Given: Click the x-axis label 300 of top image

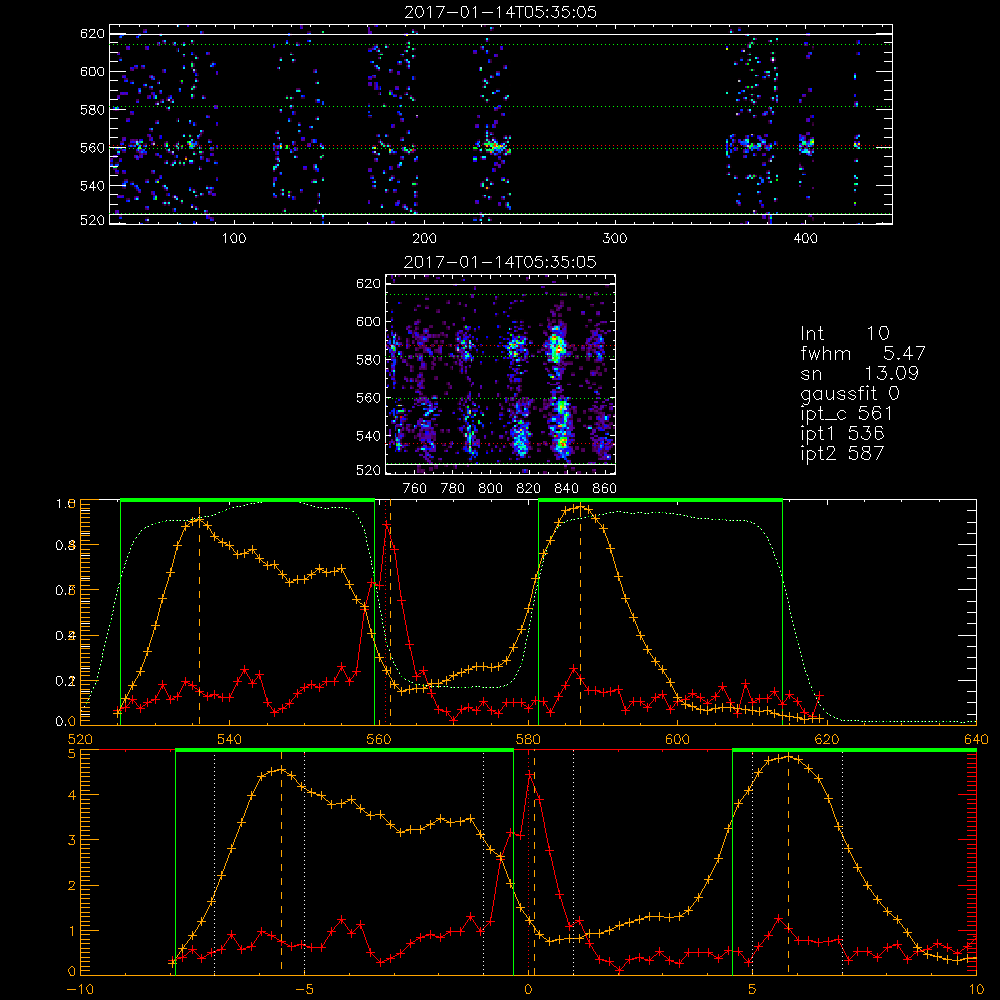Looking at the screenshot, I should (615, 239).
